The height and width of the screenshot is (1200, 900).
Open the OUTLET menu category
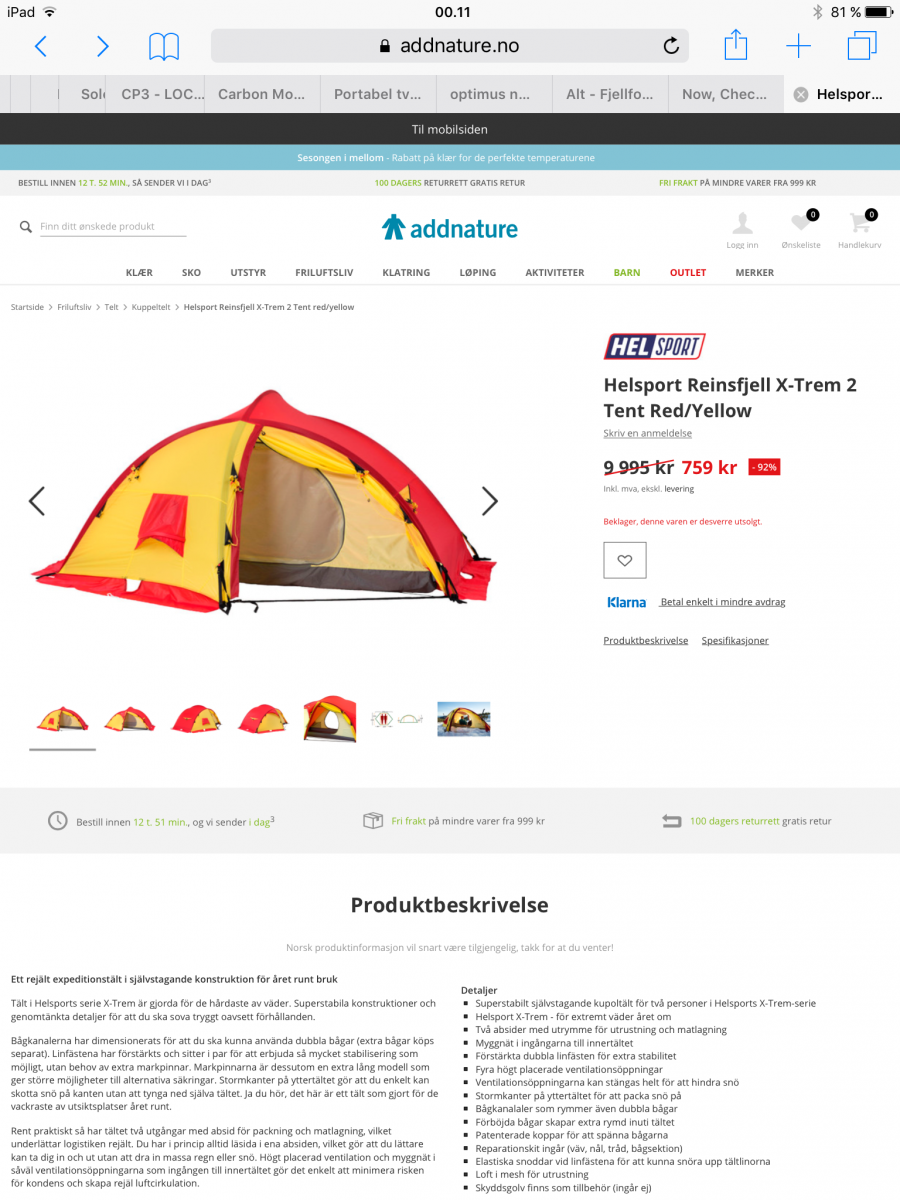688,272
